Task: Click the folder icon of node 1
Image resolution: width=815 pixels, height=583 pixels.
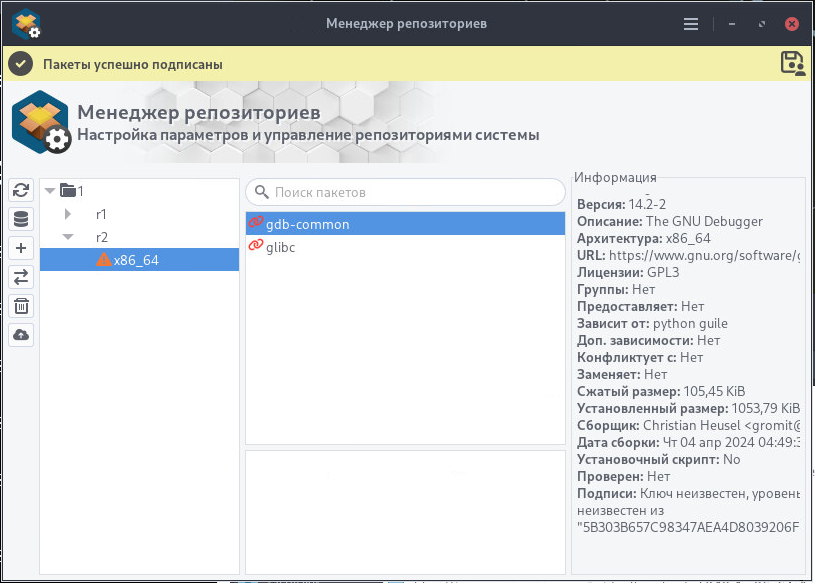Action: (x=68, y=191)
